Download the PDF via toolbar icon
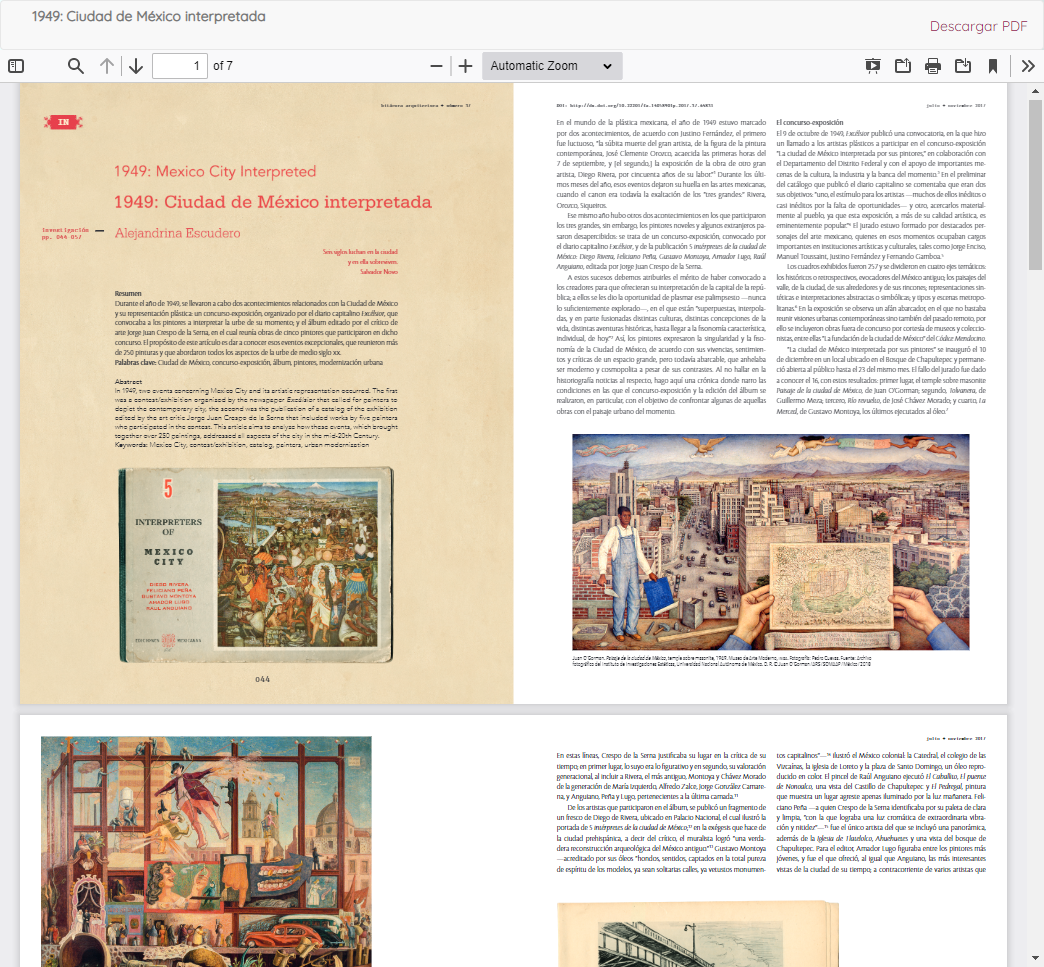The height and width of the screenshot is (967, 1044). (962, 66)
